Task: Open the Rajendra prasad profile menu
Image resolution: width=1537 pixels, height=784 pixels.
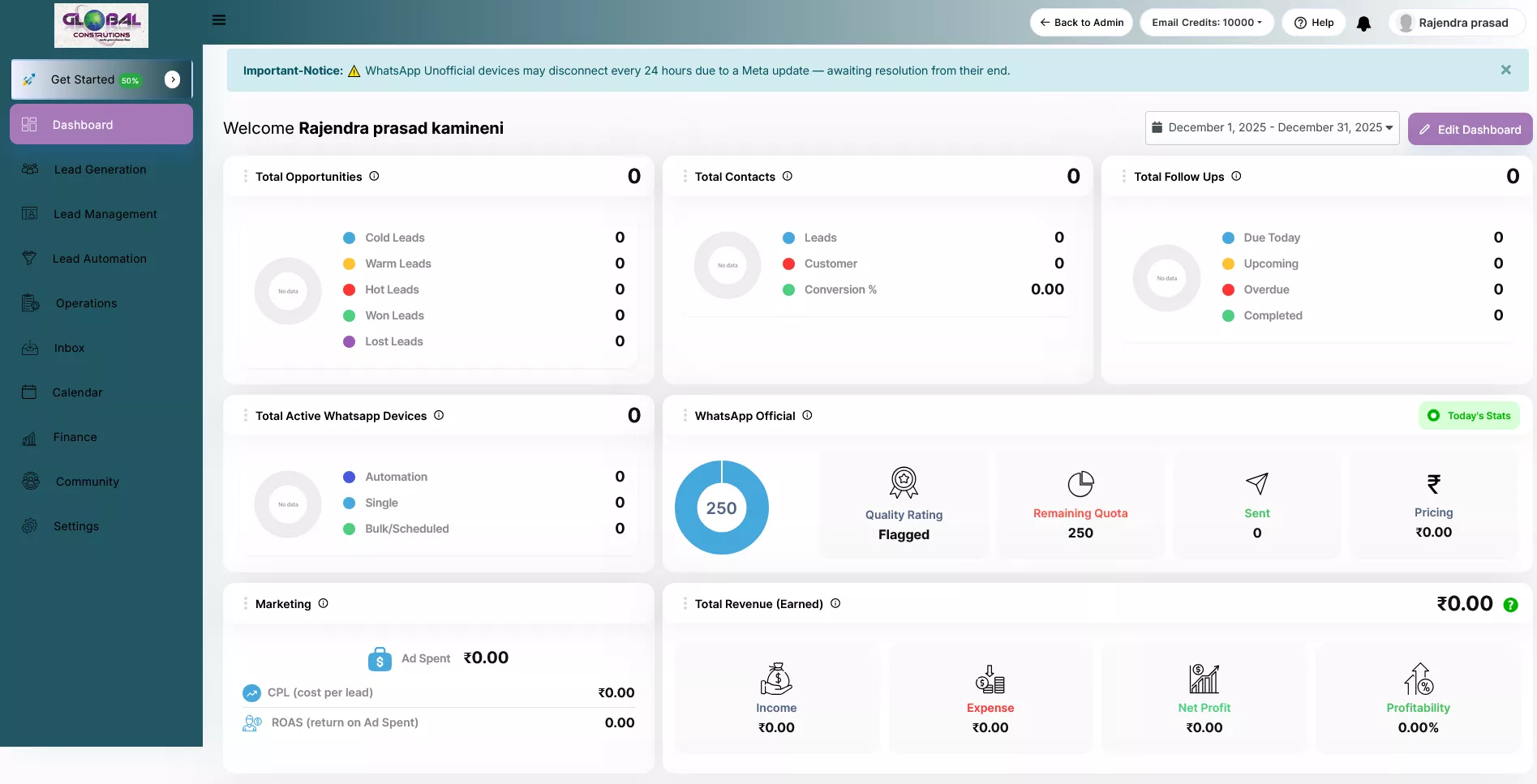Action: pyautogui.click(x=1456, y=23)
